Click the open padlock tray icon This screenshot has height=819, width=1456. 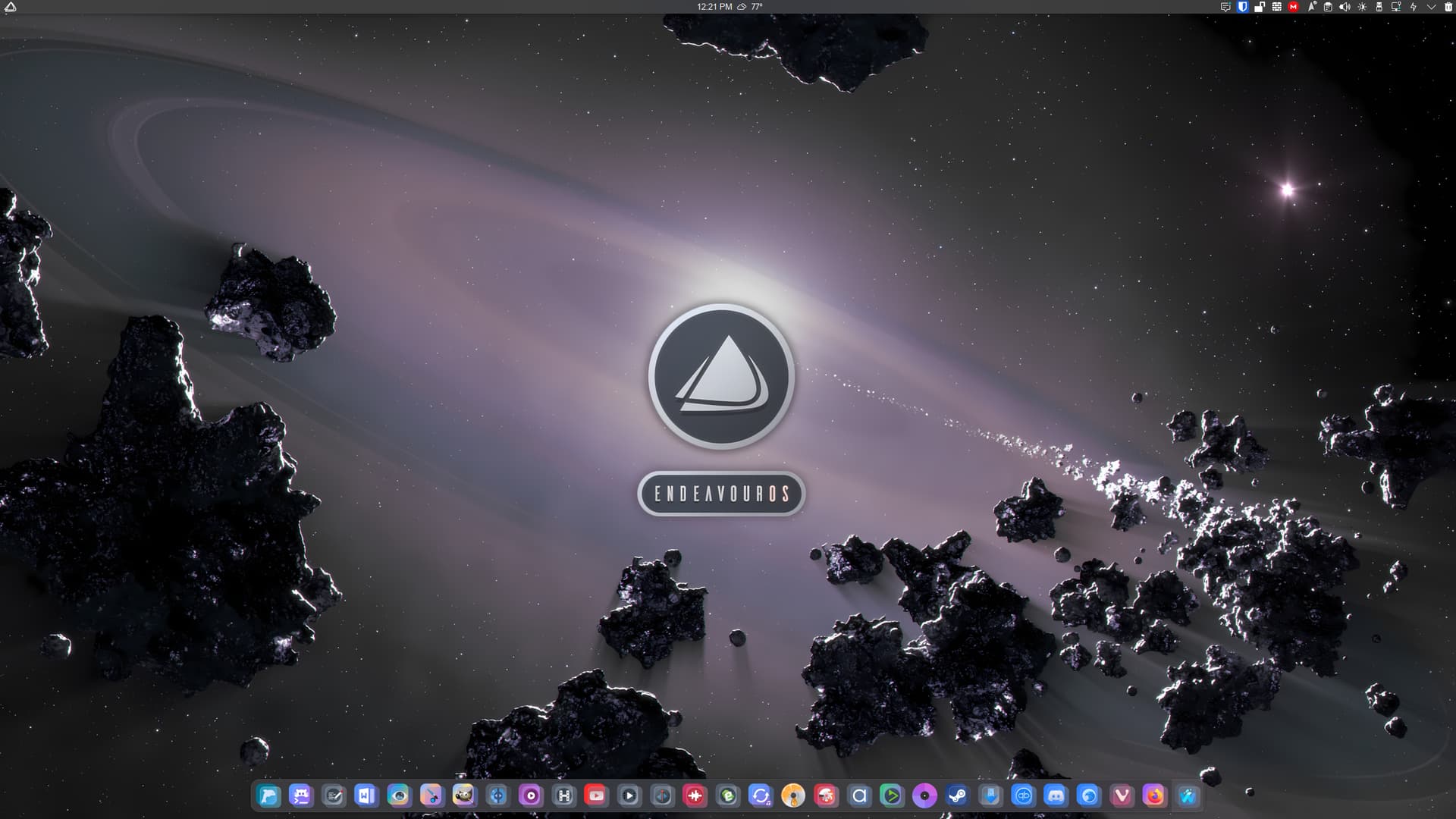click(1260, 7)
